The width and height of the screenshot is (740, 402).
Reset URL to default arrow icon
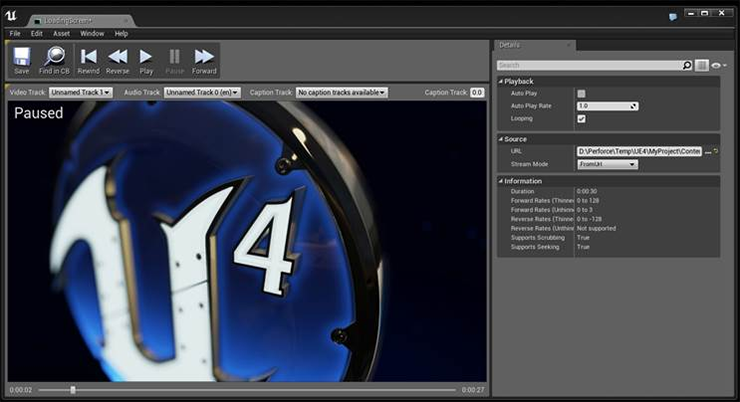716,151
